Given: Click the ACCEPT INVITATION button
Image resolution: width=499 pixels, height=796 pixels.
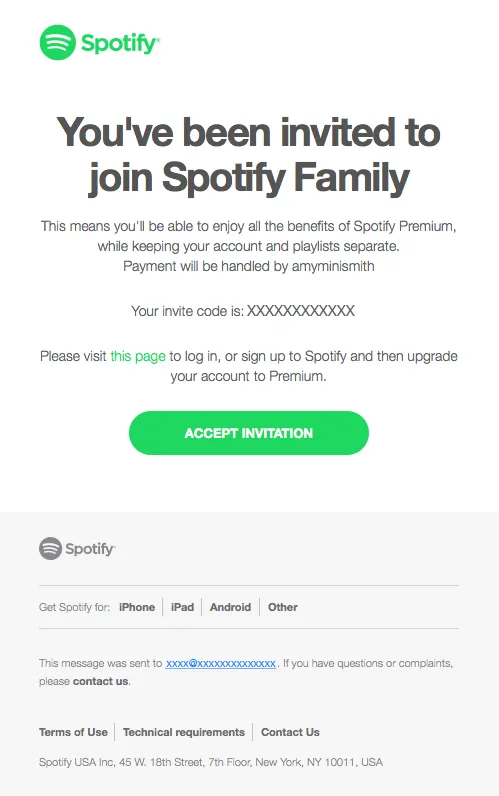Looking at the screenshot, I should click(249, 433).
